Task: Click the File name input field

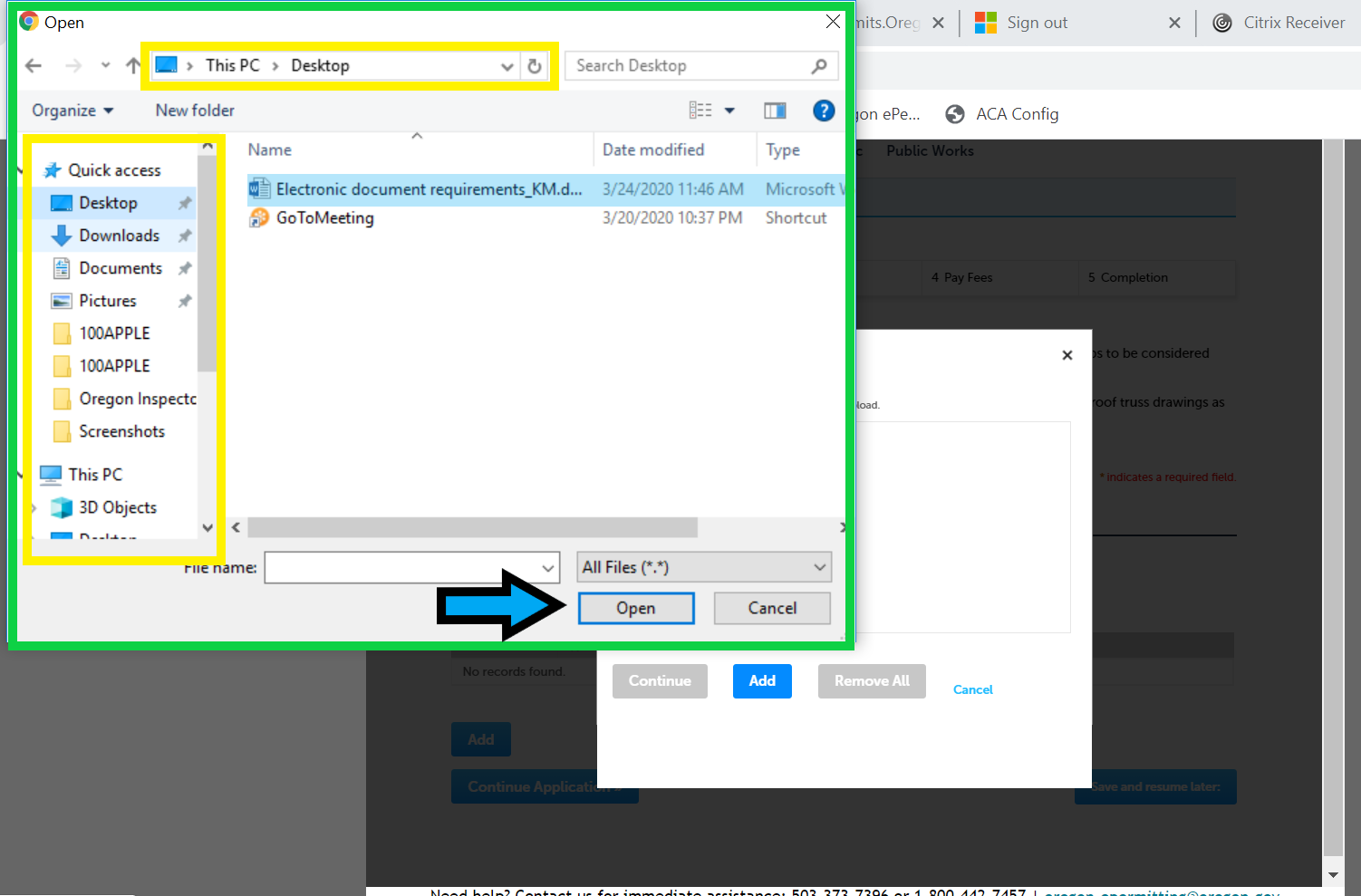Action: coord(403,568)
